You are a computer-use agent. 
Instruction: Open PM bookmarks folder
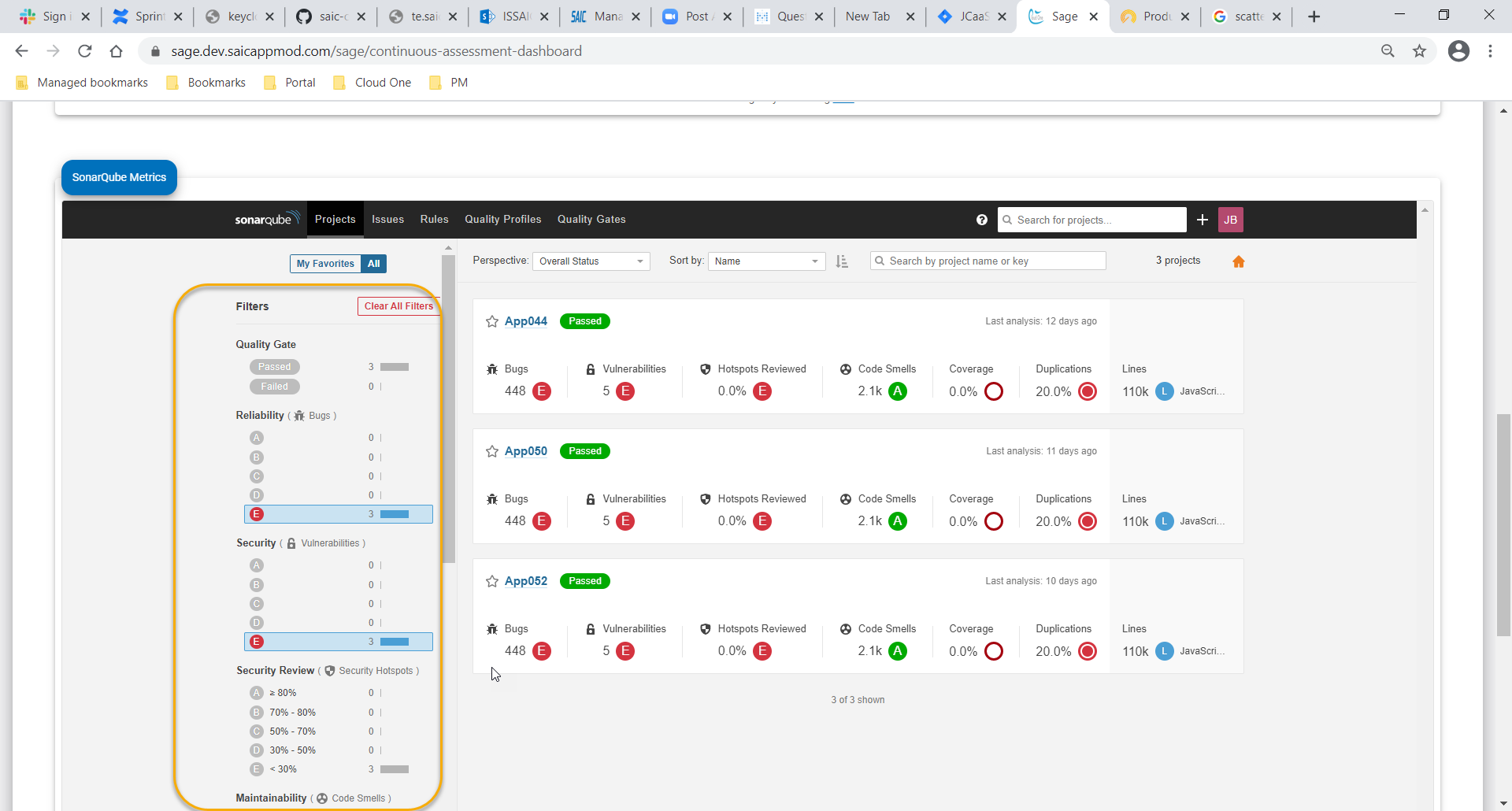[x=449, y=83]
